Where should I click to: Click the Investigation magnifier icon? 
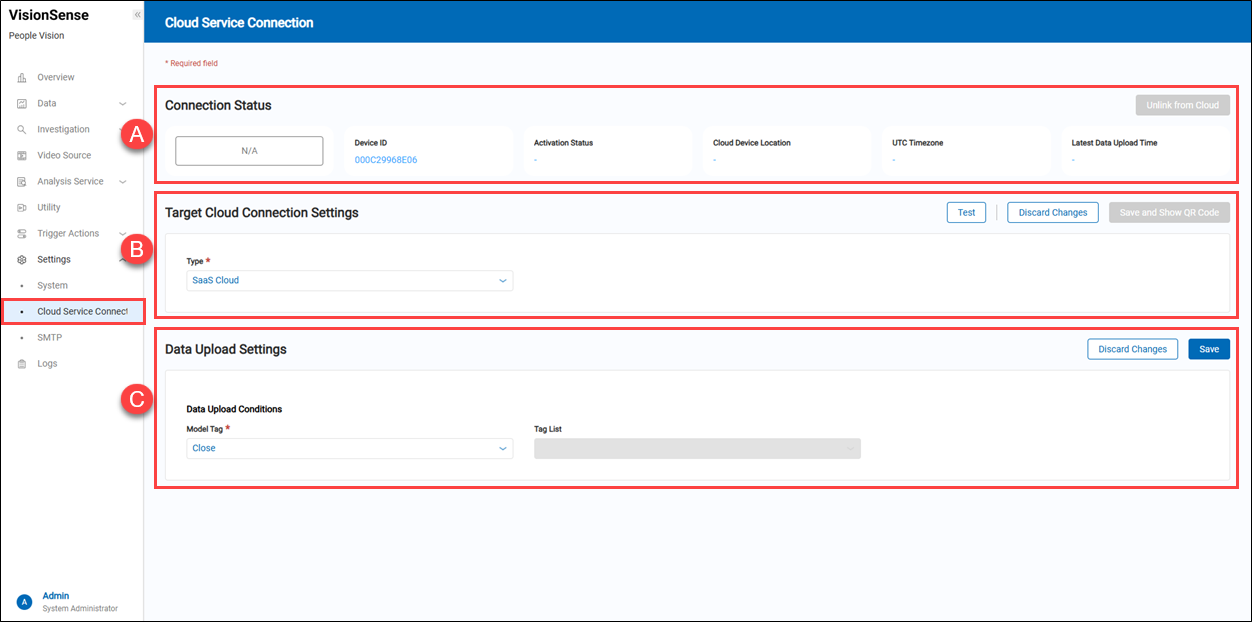pos(22,130)
